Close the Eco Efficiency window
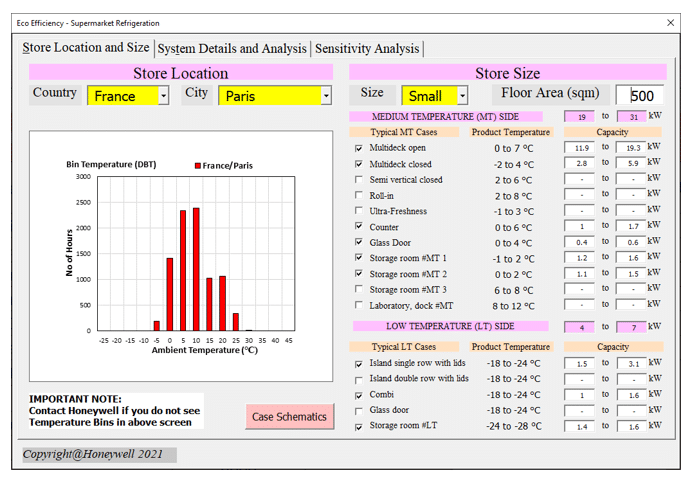The width and height of the screenshot is (698, 482). click(670, 22)
